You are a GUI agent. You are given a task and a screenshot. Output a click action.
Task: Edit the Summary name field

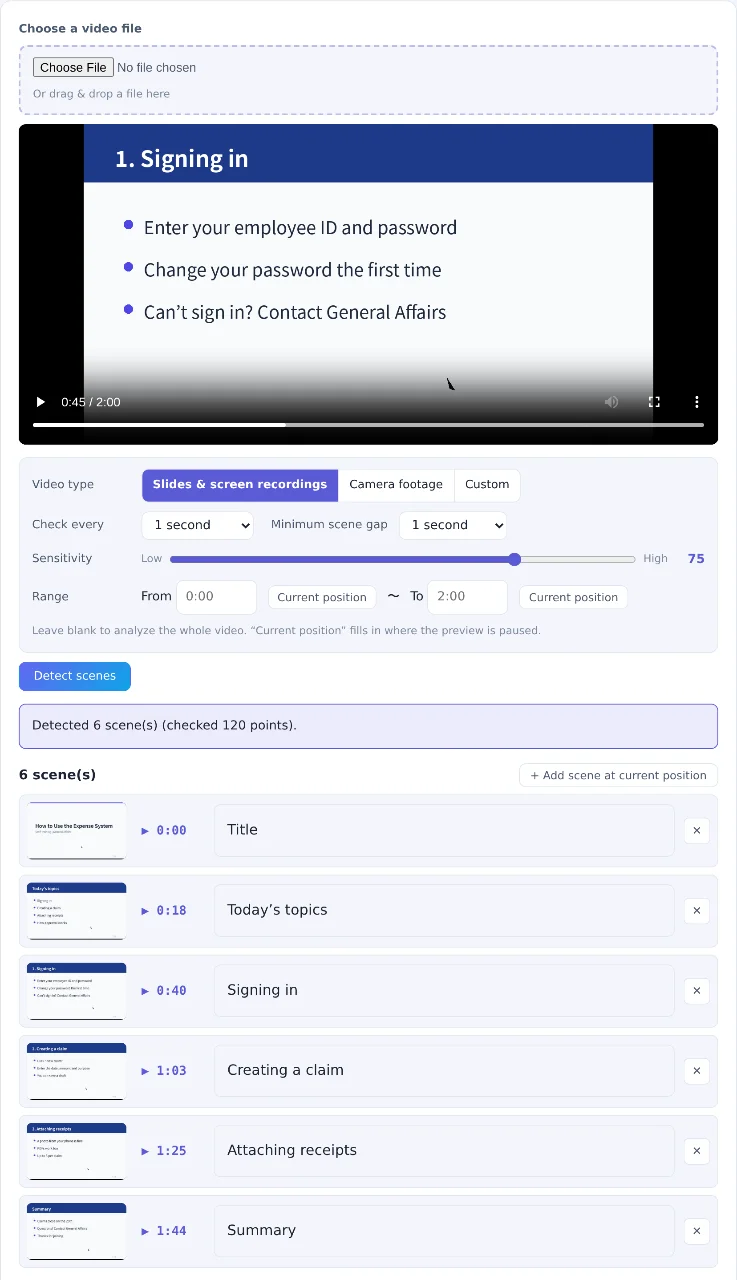[x=444, y=1230]
